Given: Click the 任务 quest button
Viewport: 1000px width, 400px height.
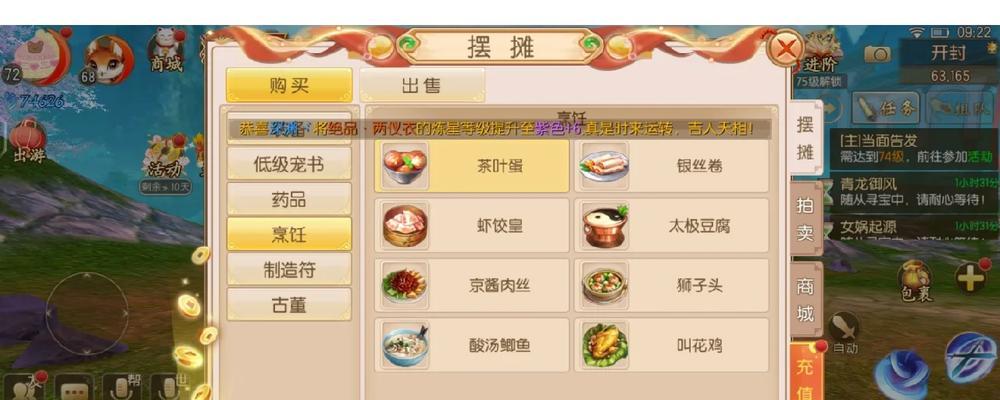Looking at the screenshot, I should 885,109.
